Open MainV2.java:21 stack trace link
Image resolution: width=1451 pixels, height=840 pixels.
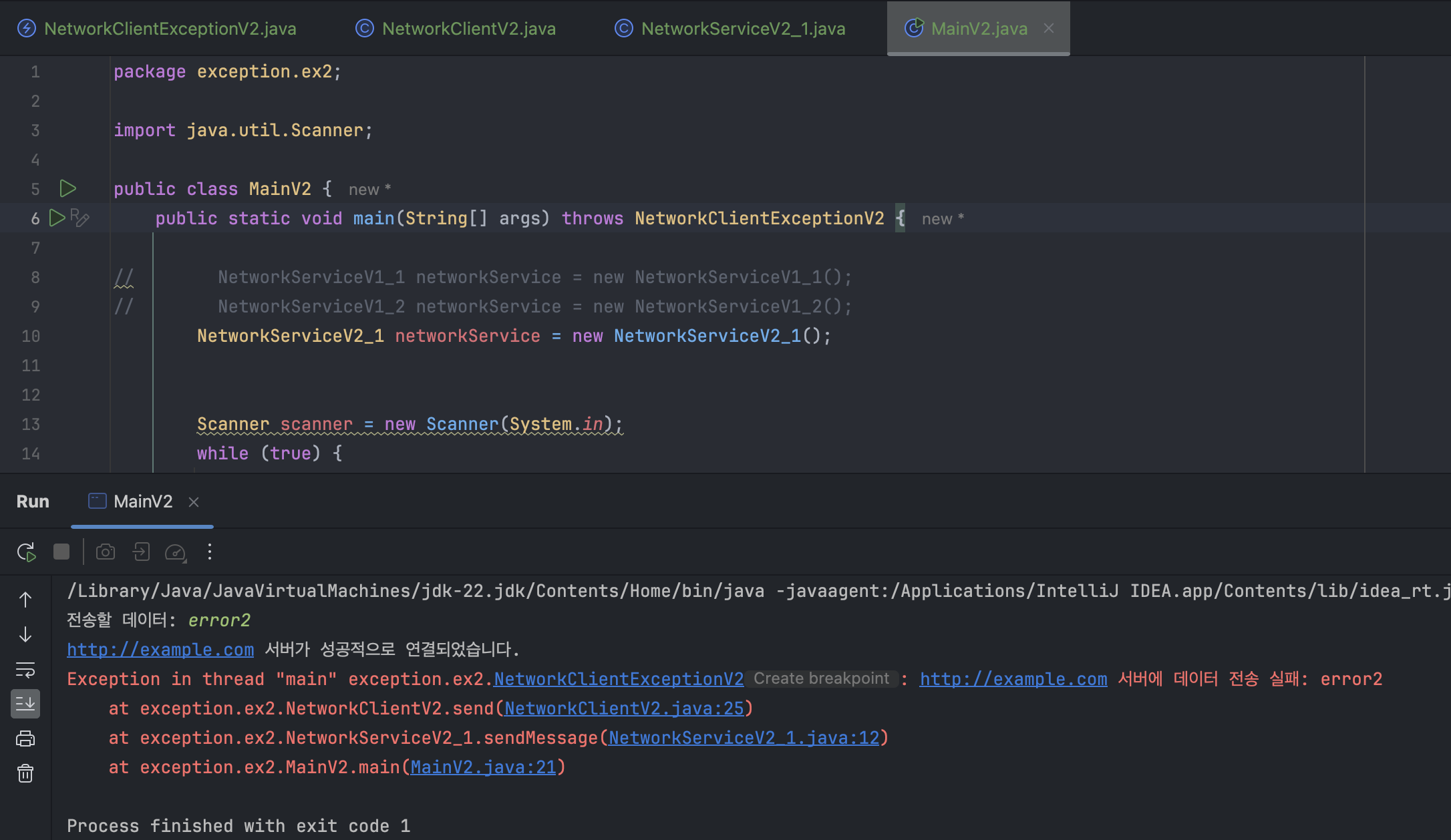click(x=483, y=767)
